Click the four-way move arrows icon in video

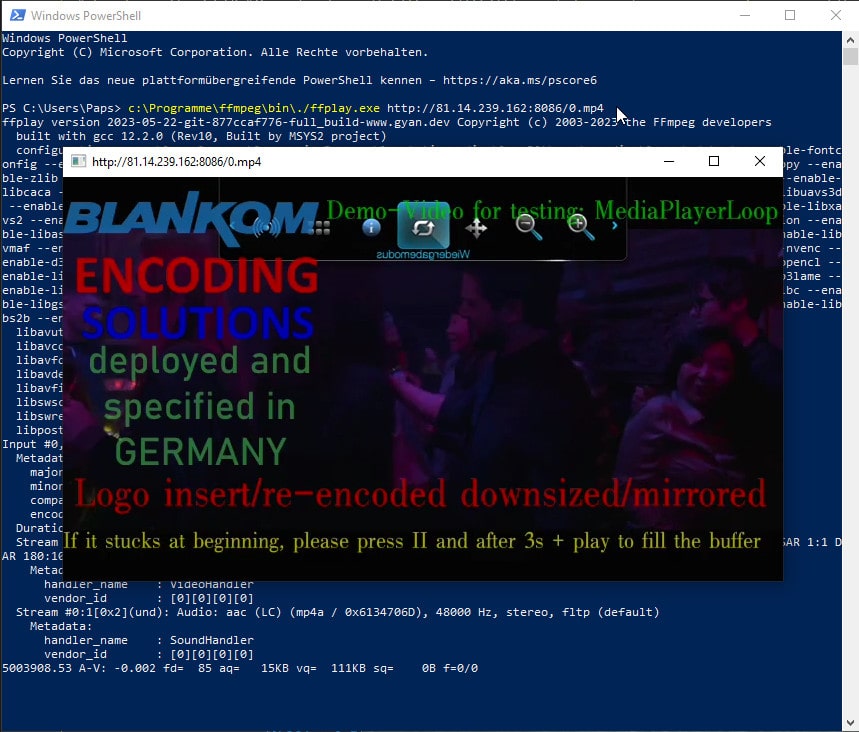coord(476,228)
